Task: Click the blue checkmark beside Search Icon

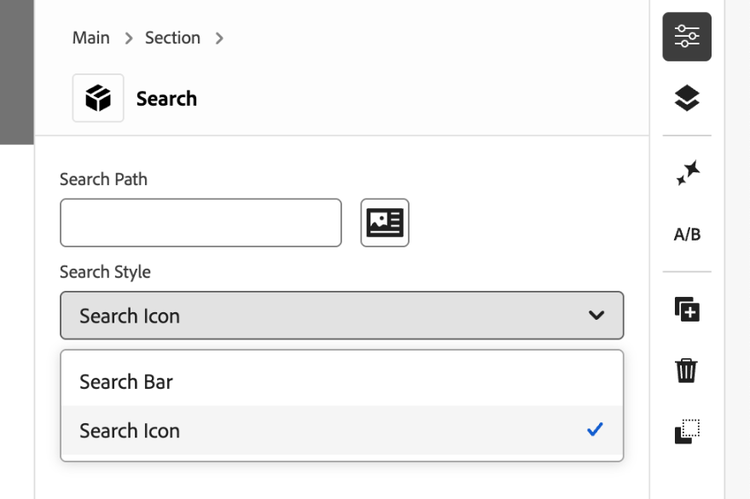Action: (x=595, y=430)
